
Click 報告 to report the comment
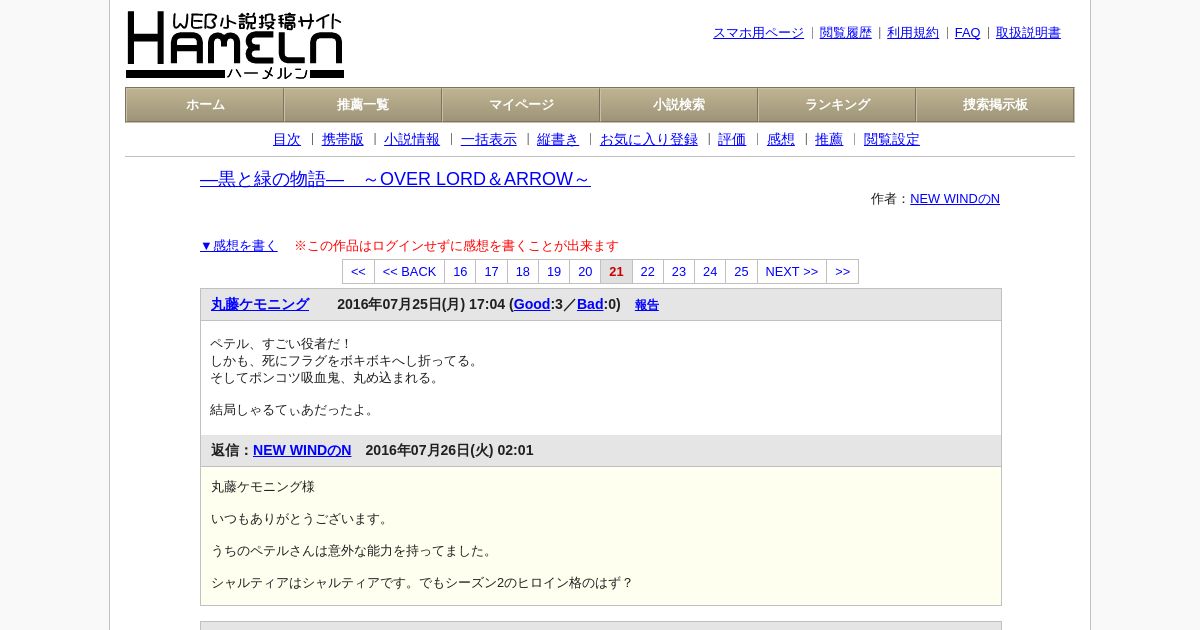click(x=647, y=305)
